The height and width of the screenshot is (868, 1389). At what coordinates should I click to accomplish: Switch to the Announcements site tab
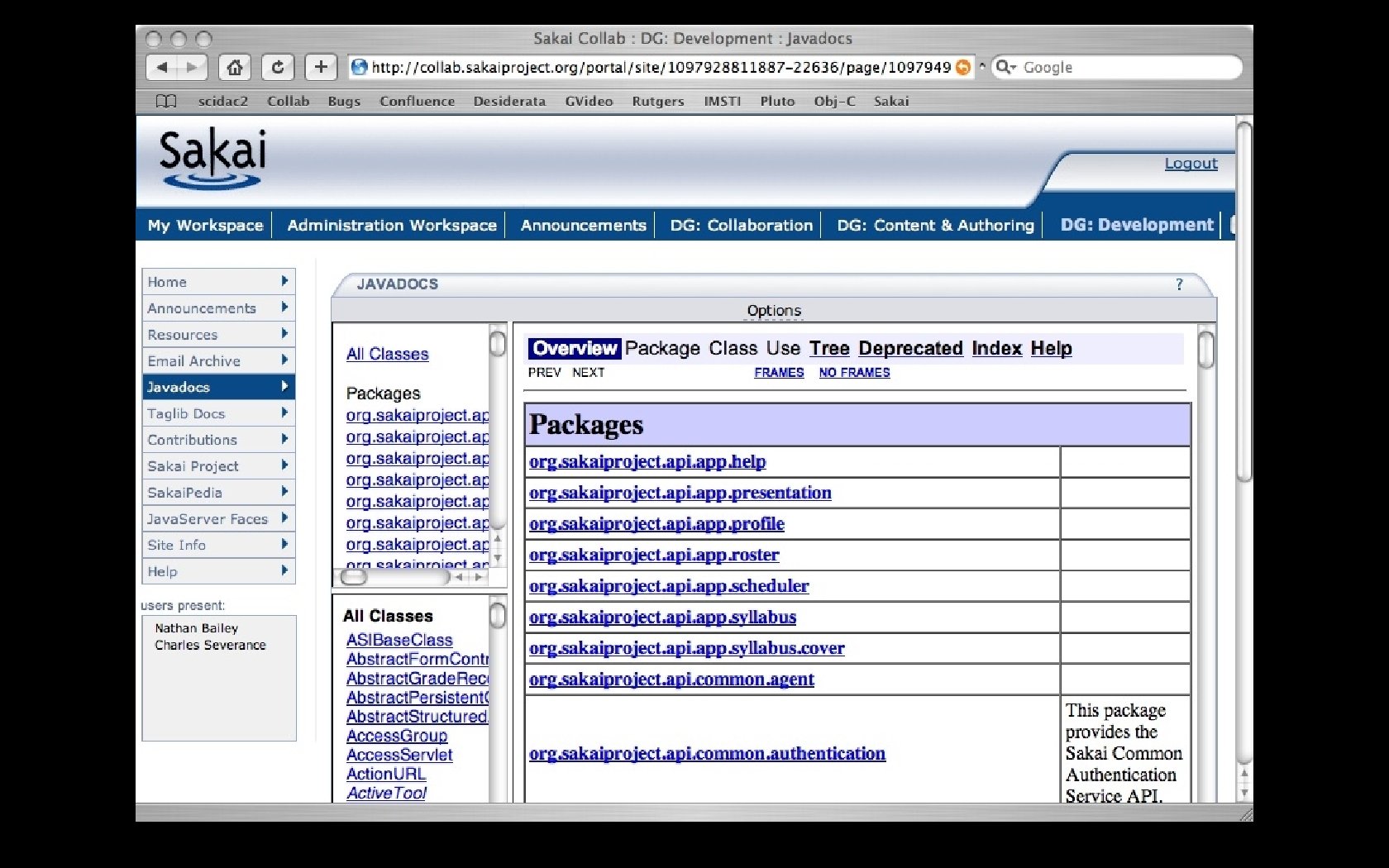click(x=583, y=225)
